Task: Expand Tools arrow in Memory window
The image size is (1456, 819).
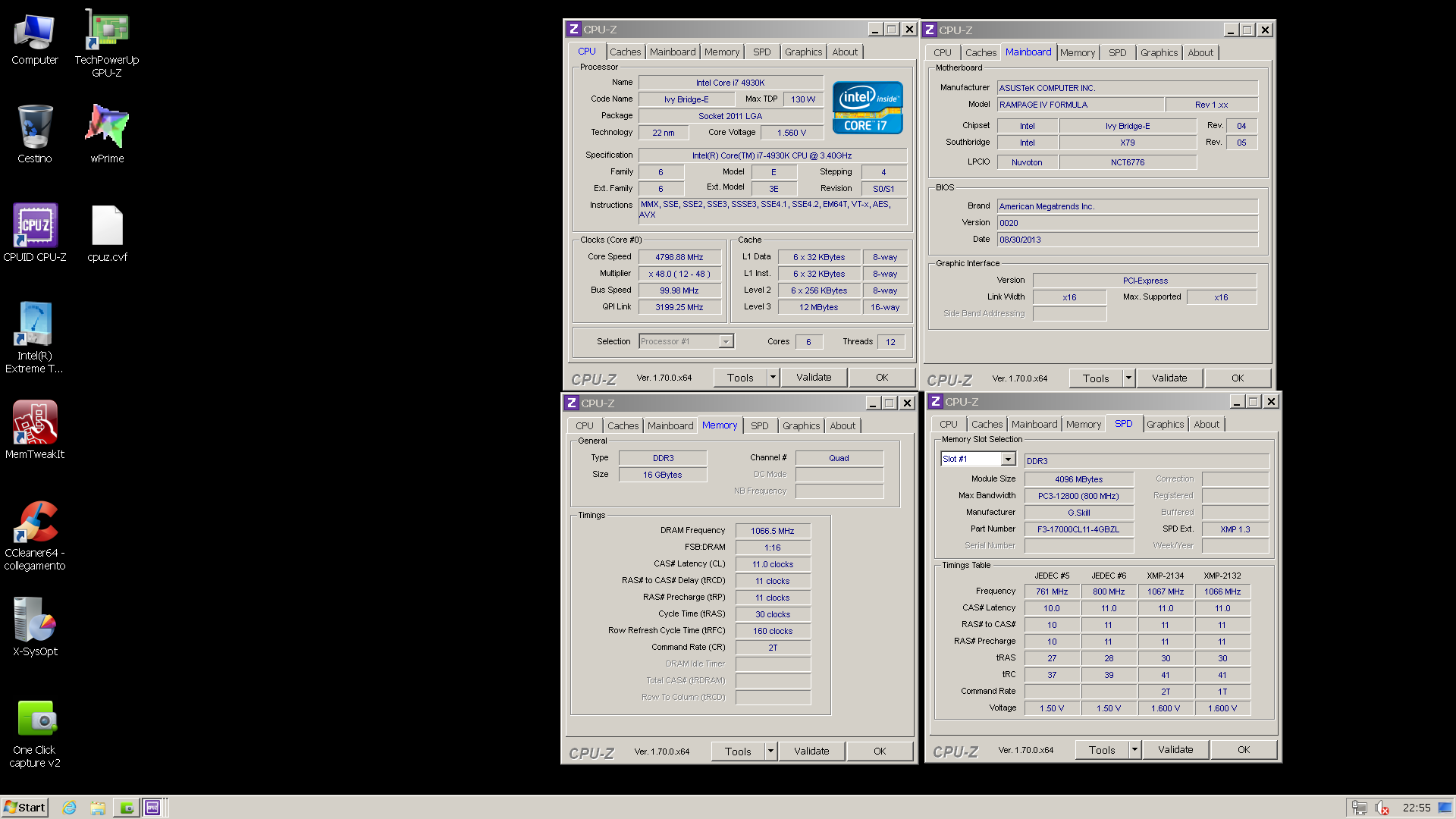Action: pos(770,751)
